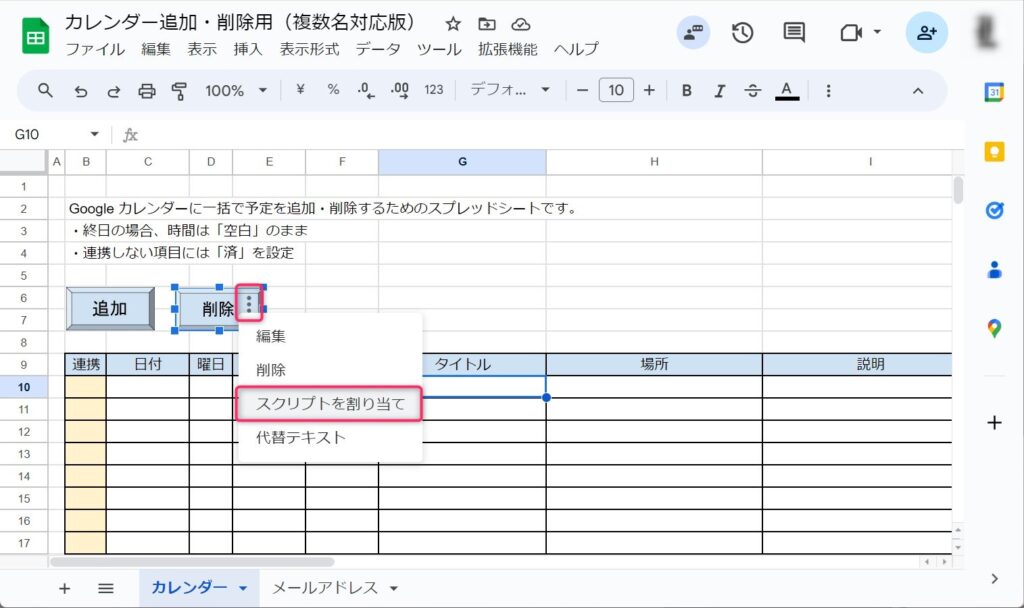1024x608 pixels.
Task: Star this spreadsheet document
Action: (453, 24)
